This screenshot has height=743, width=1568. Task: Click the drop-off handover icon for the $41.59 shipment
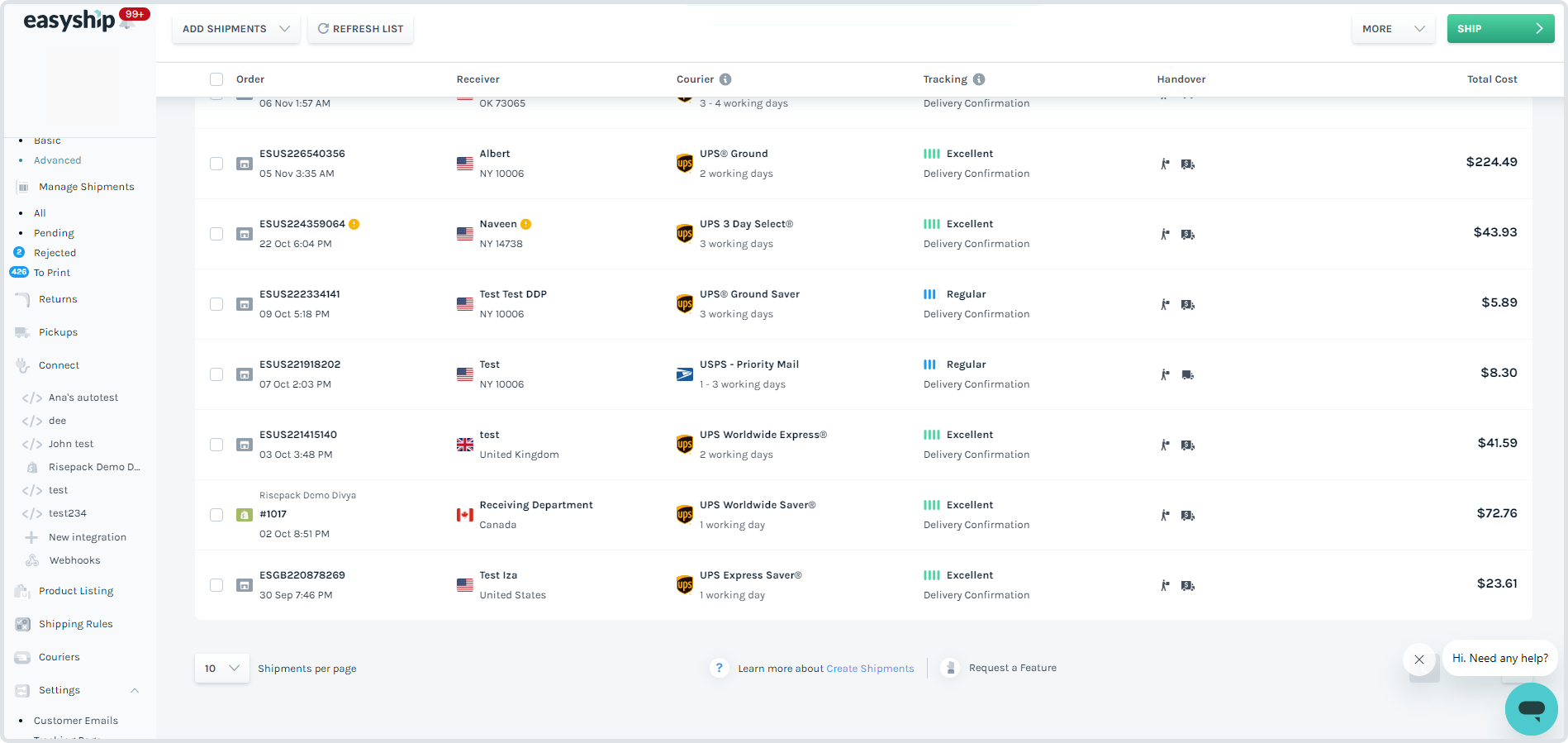point(1165,445)
